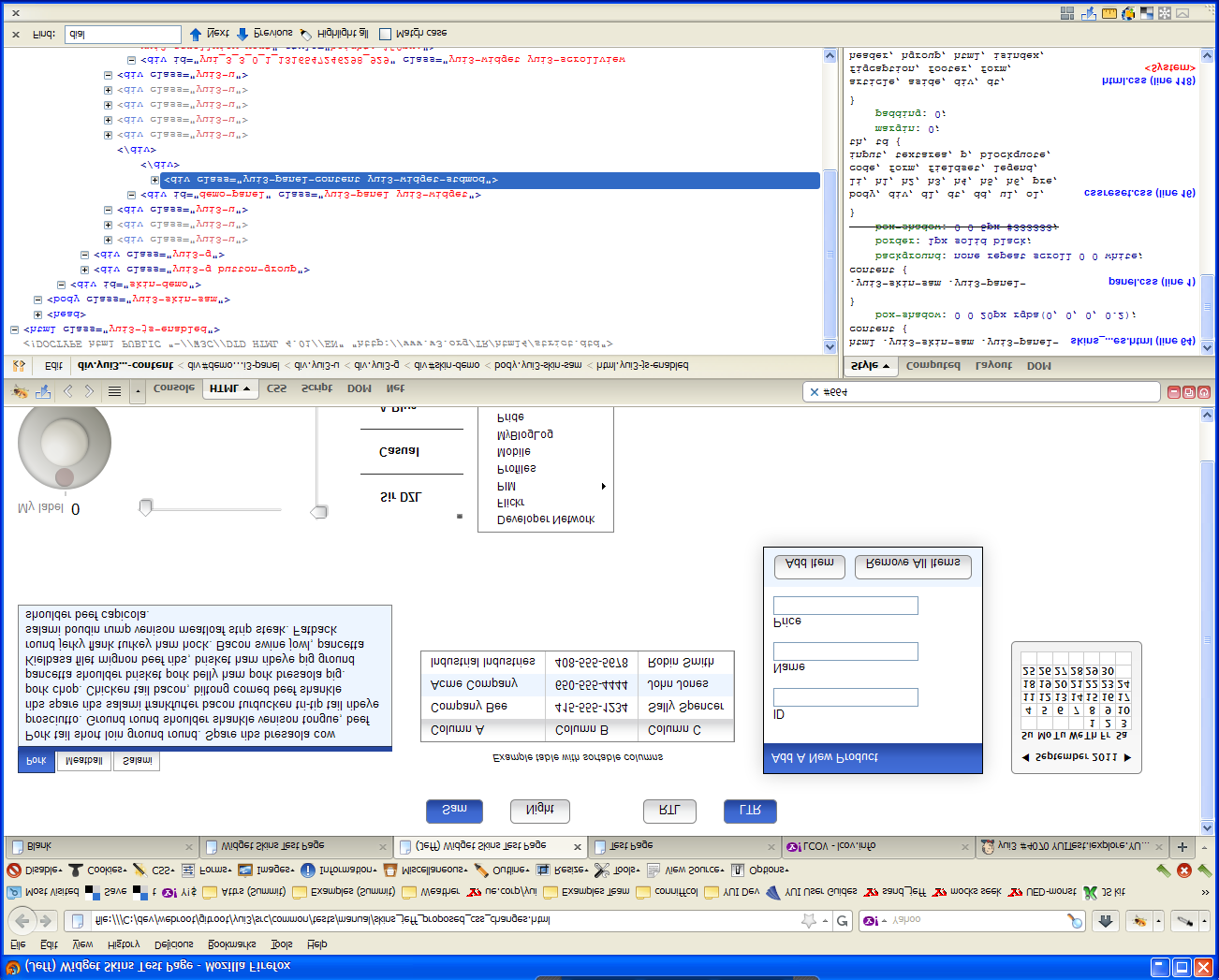
Task: Click the horizontal slider thumb
Action: coord(145,507)
